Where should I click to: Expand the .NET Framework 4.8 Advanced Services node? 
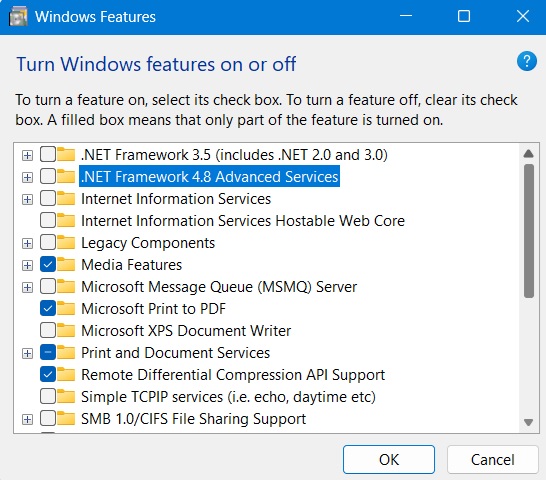click(27, 177)
